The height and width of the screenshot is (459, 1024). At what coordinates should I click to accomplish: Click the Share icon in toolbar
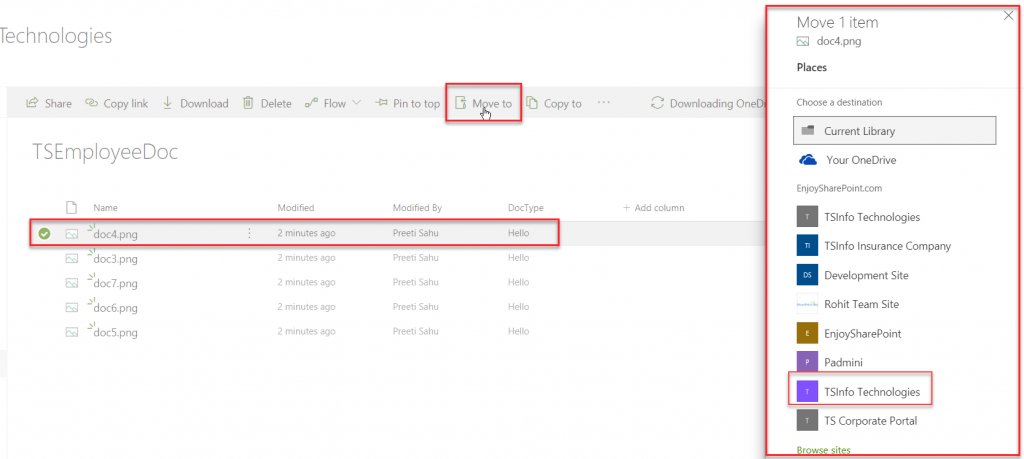tap(31, 103)
